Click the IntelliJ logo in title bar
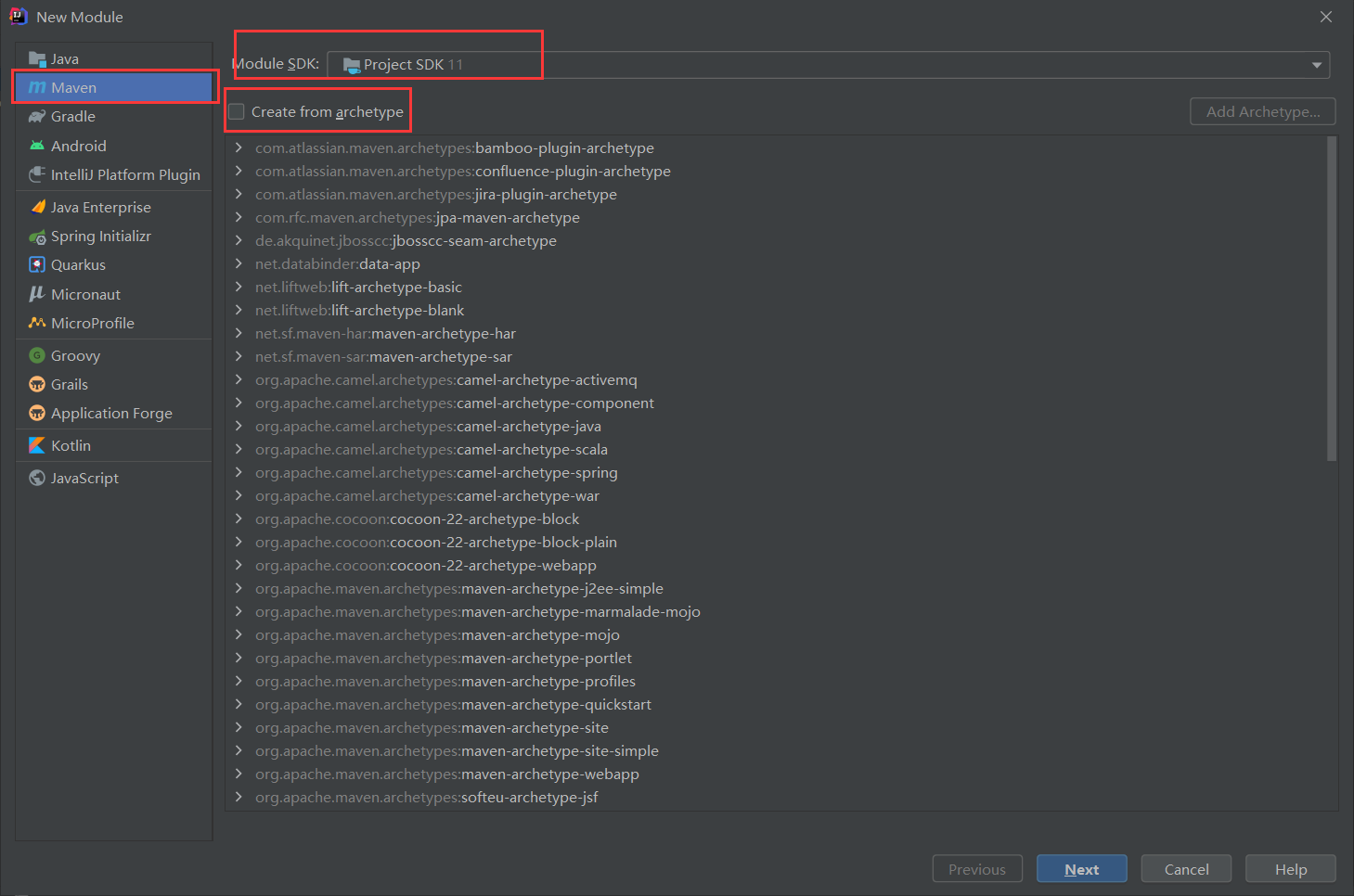The height and width of the screenshot is (896, 1354). [x=18, y=16]
